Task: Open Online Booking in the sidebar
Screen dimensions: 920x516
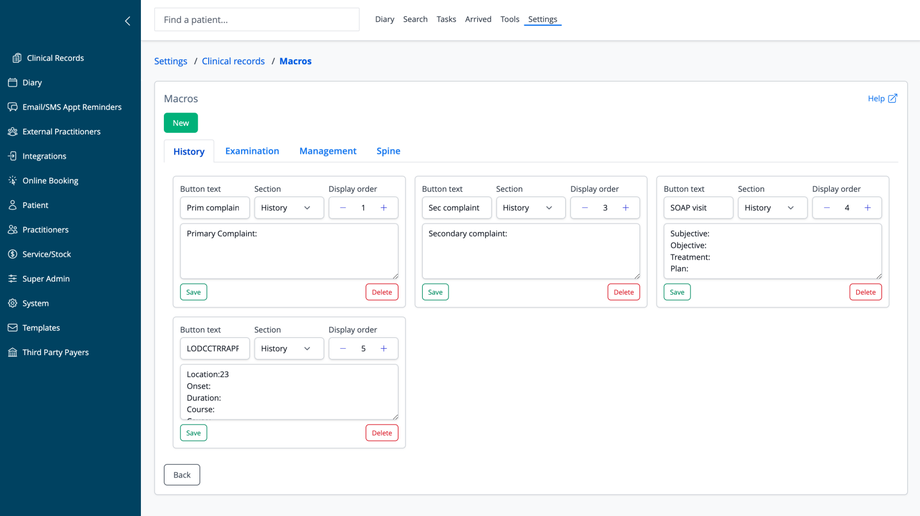Action: [50, 181]
